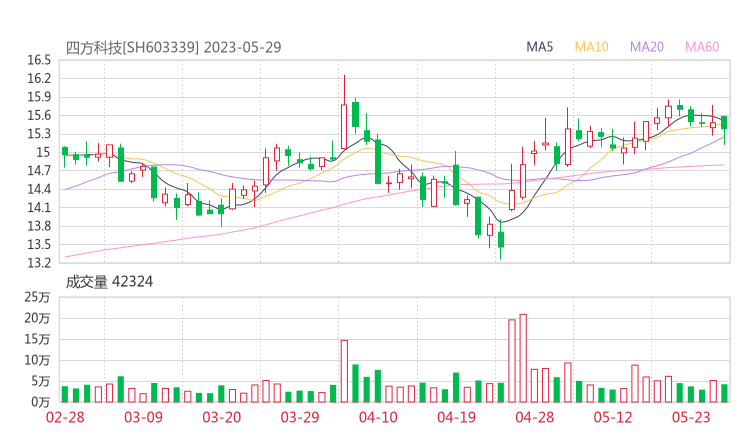Click the 15.3 price axis label
740x440 pixels.
[x=39, y=134]
